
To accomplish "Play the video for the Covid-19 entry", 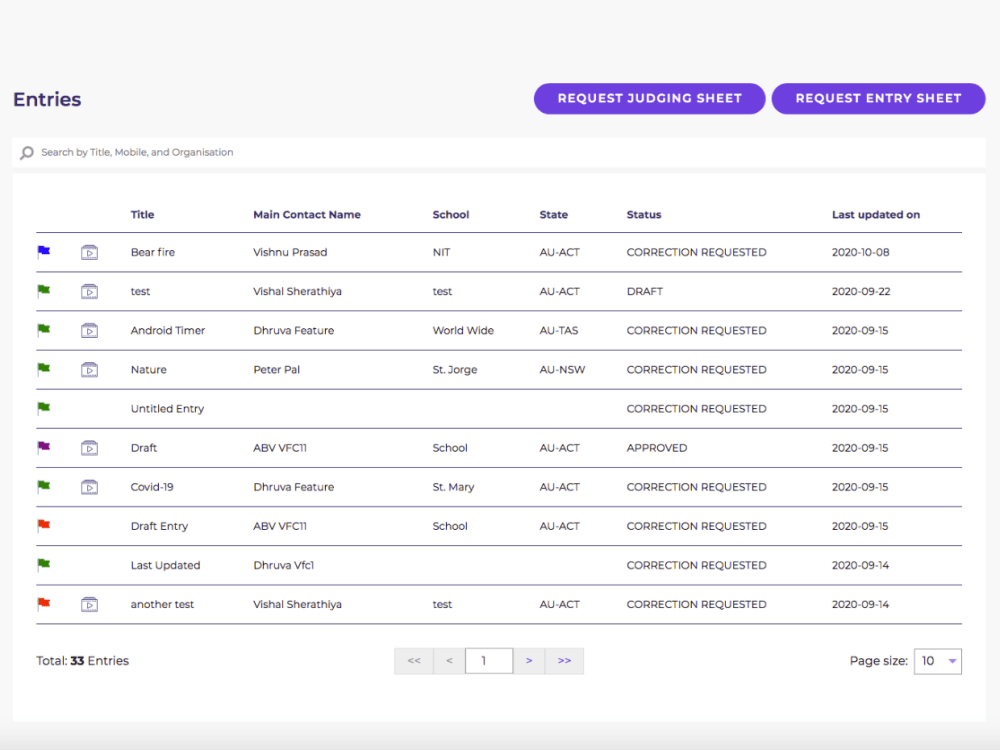I will click(x=89, y=486).
